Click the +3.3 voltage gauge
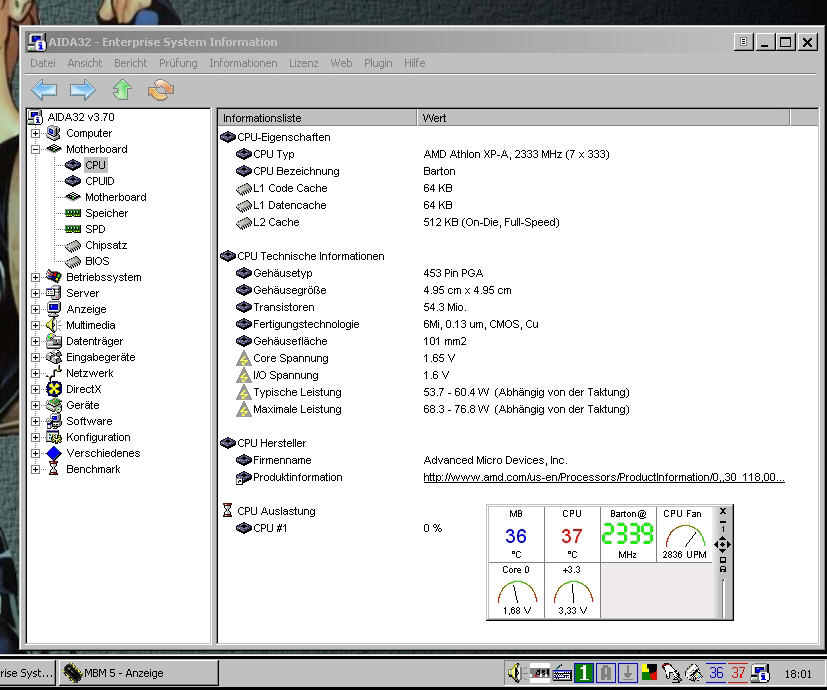Viewport: 827px width, 690px height. click(572, 590)
